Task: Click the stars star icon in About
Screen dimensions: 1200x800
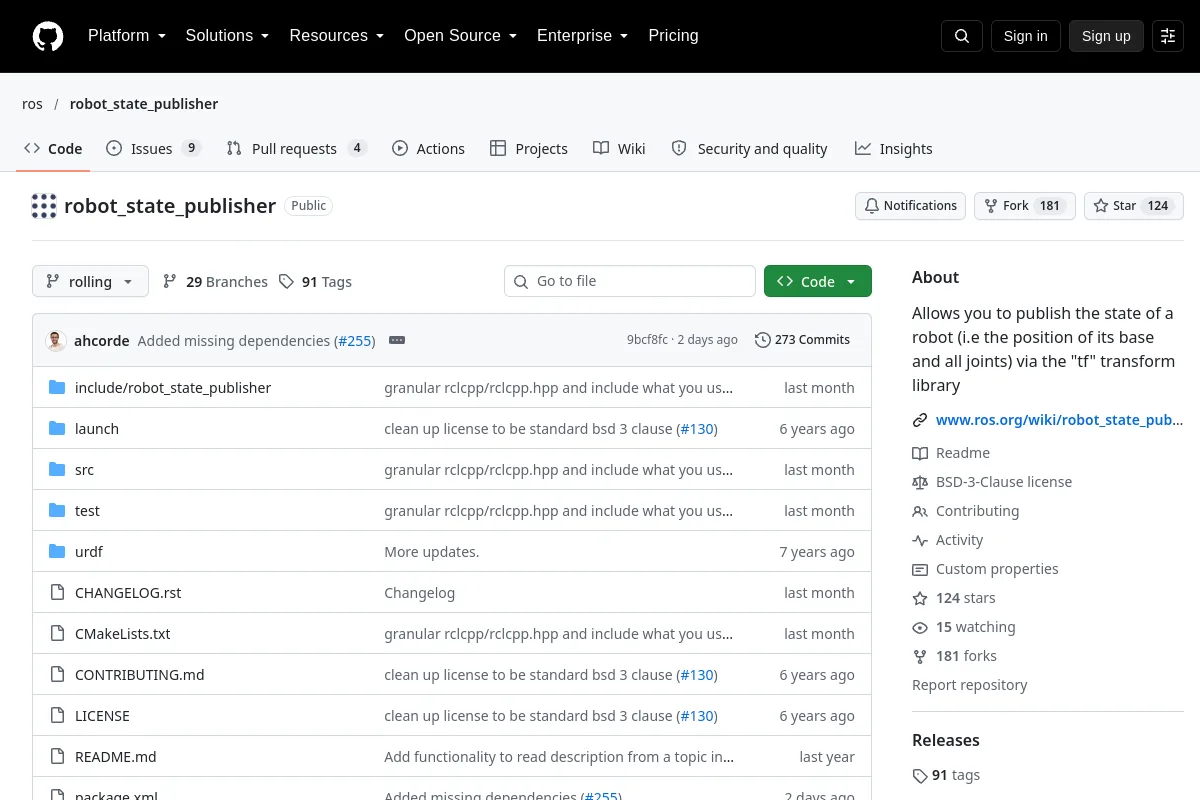Action: pos(920,598)
